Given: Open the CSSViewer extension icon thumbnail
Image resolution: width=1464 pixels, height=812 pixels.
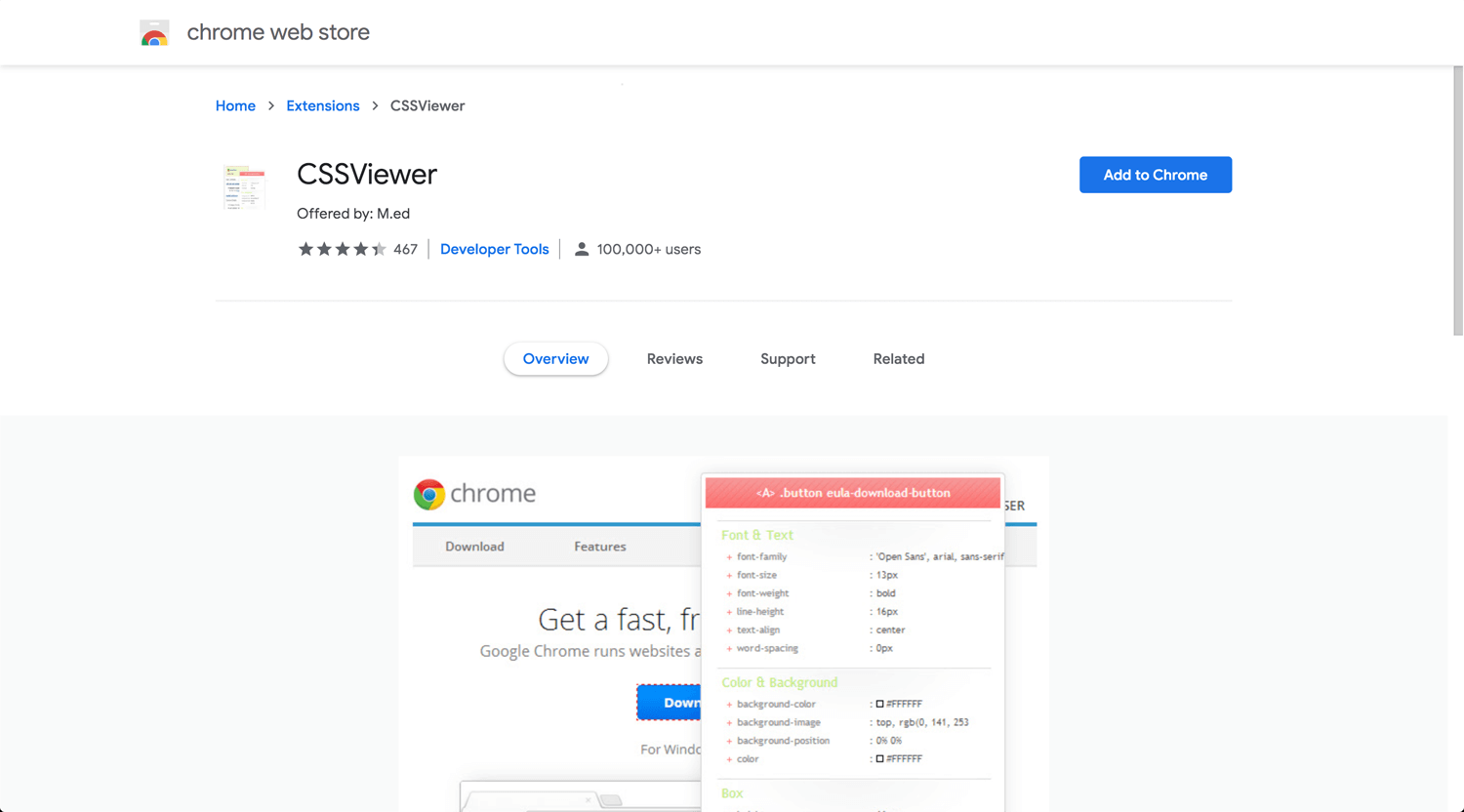Looking at the screenshot, I should tap(244, 187).
